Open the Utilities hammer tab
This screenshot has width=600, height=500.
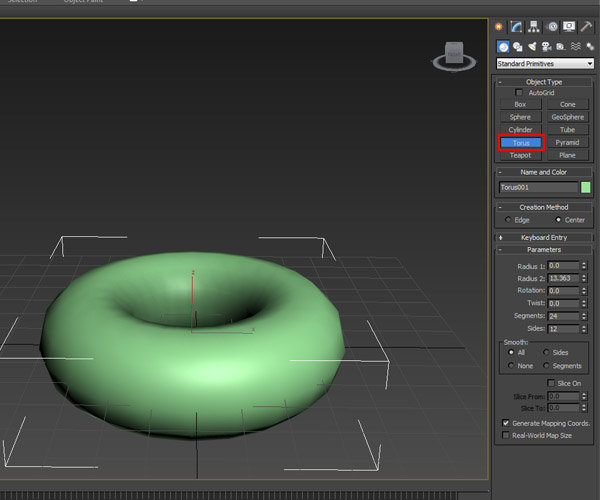[586, 27]
